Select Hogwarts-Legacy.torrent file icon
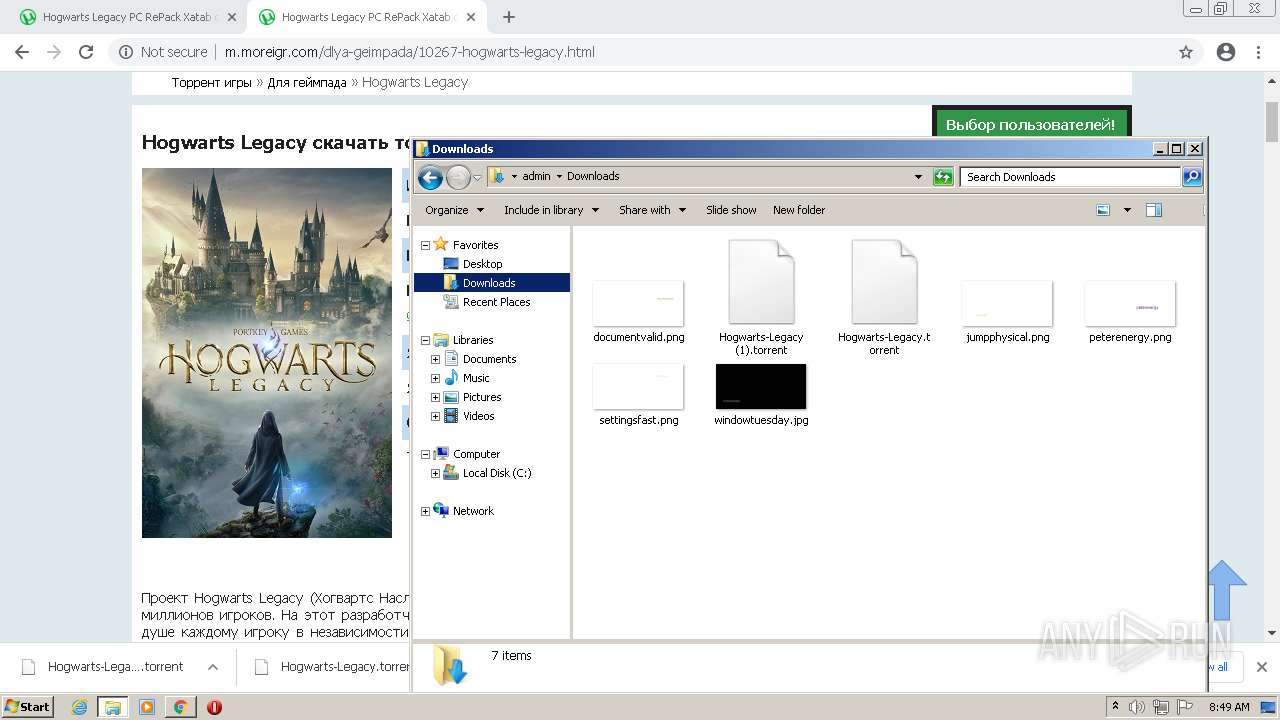Viewport: 1280px width, 720px height. [x=884, y=282]
